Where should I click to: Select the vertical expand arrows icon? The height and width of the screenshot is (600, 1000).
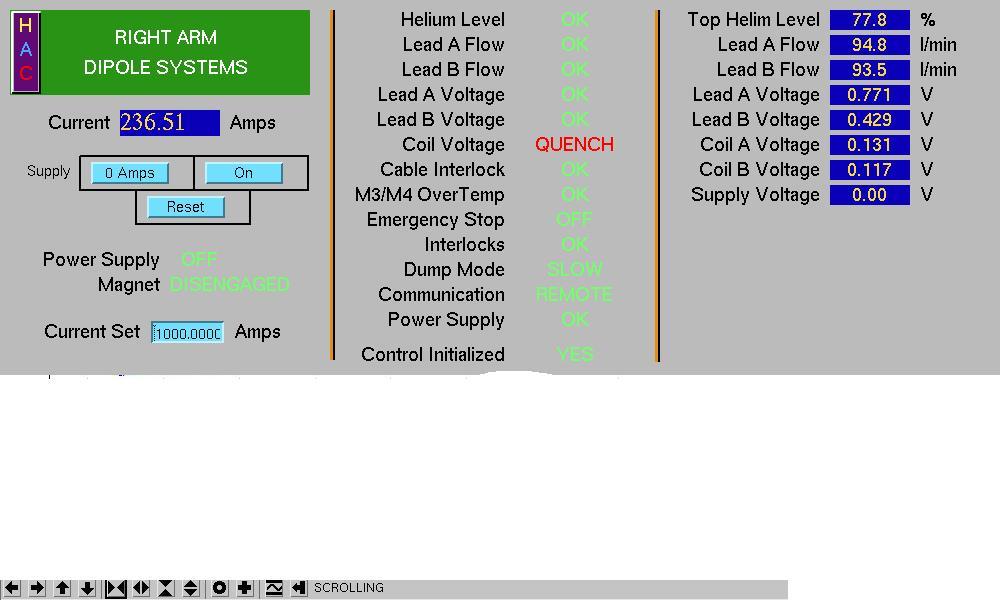coord(191,588)
